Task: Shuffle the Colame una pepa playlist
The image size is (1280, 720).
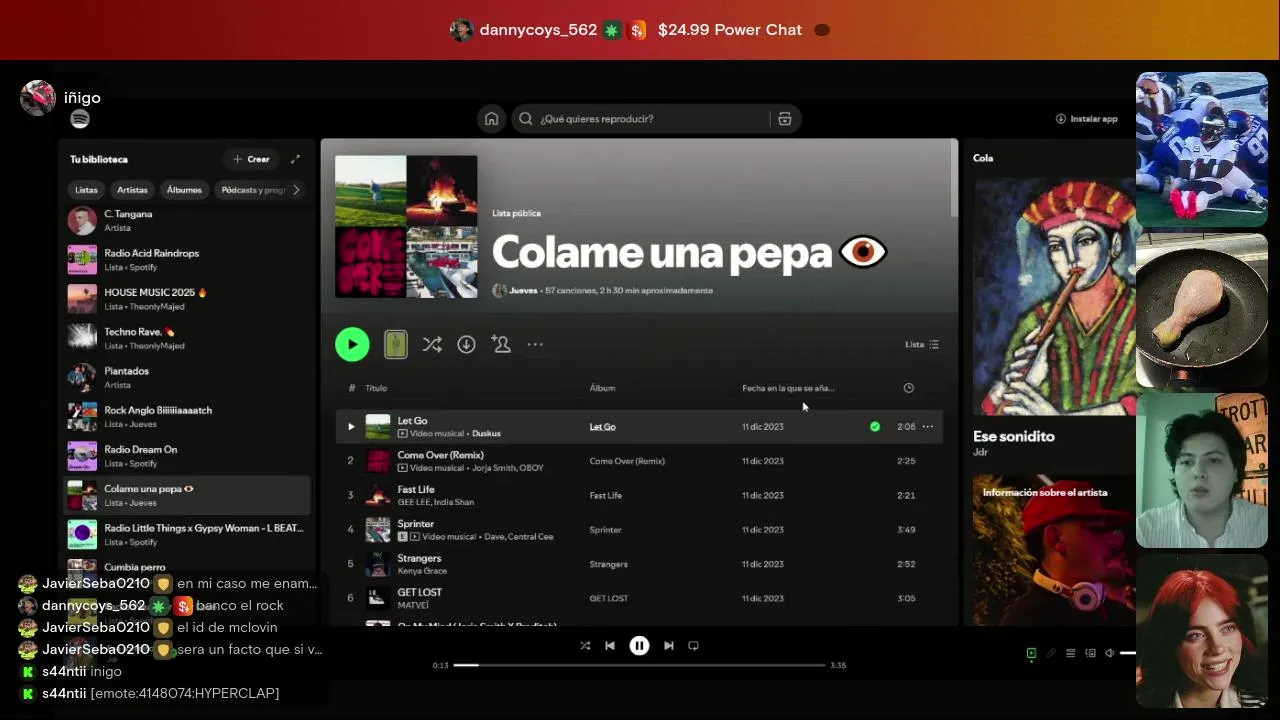Action: coord(432,344)
